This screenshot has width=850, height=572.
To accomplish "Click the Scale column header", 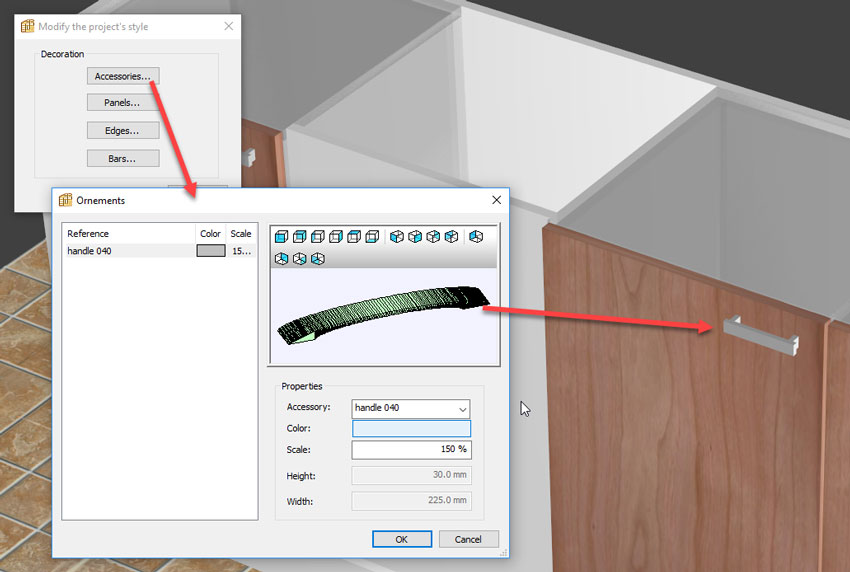I will (241, 234).
